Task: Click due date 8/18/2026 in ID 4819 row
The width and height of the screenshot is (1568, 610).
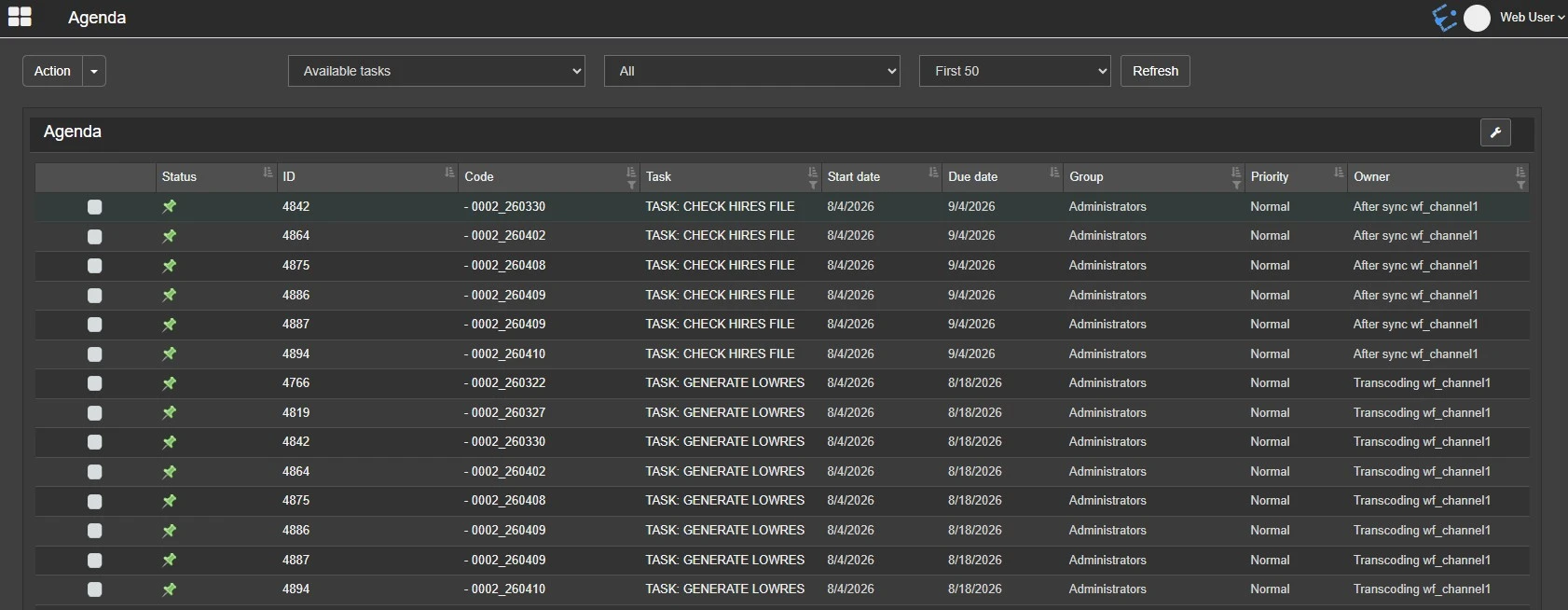Action: pyautogui.click(x=975, y=412)
